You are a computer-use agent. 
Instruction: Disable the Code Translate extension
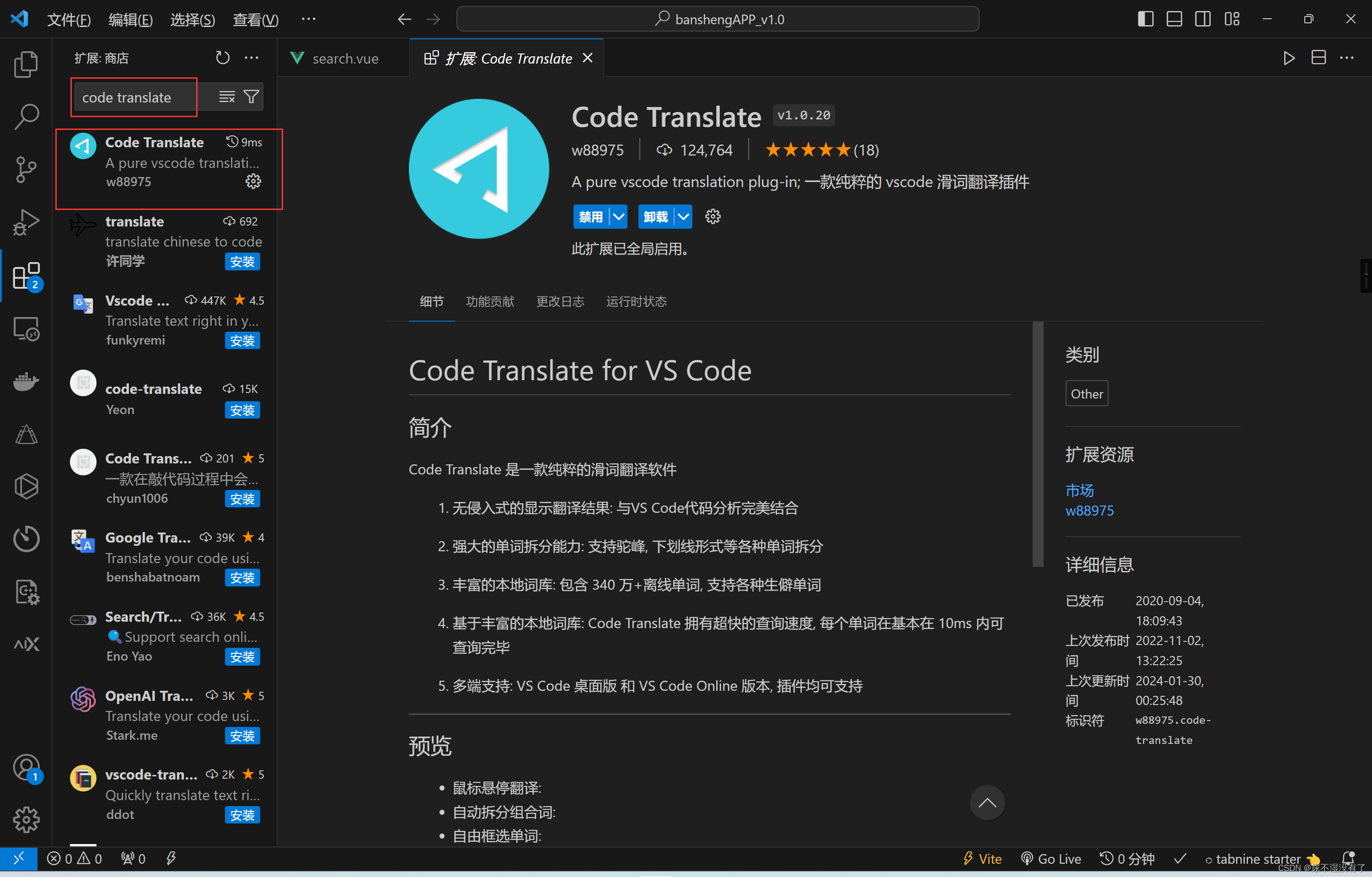[591, 216]
